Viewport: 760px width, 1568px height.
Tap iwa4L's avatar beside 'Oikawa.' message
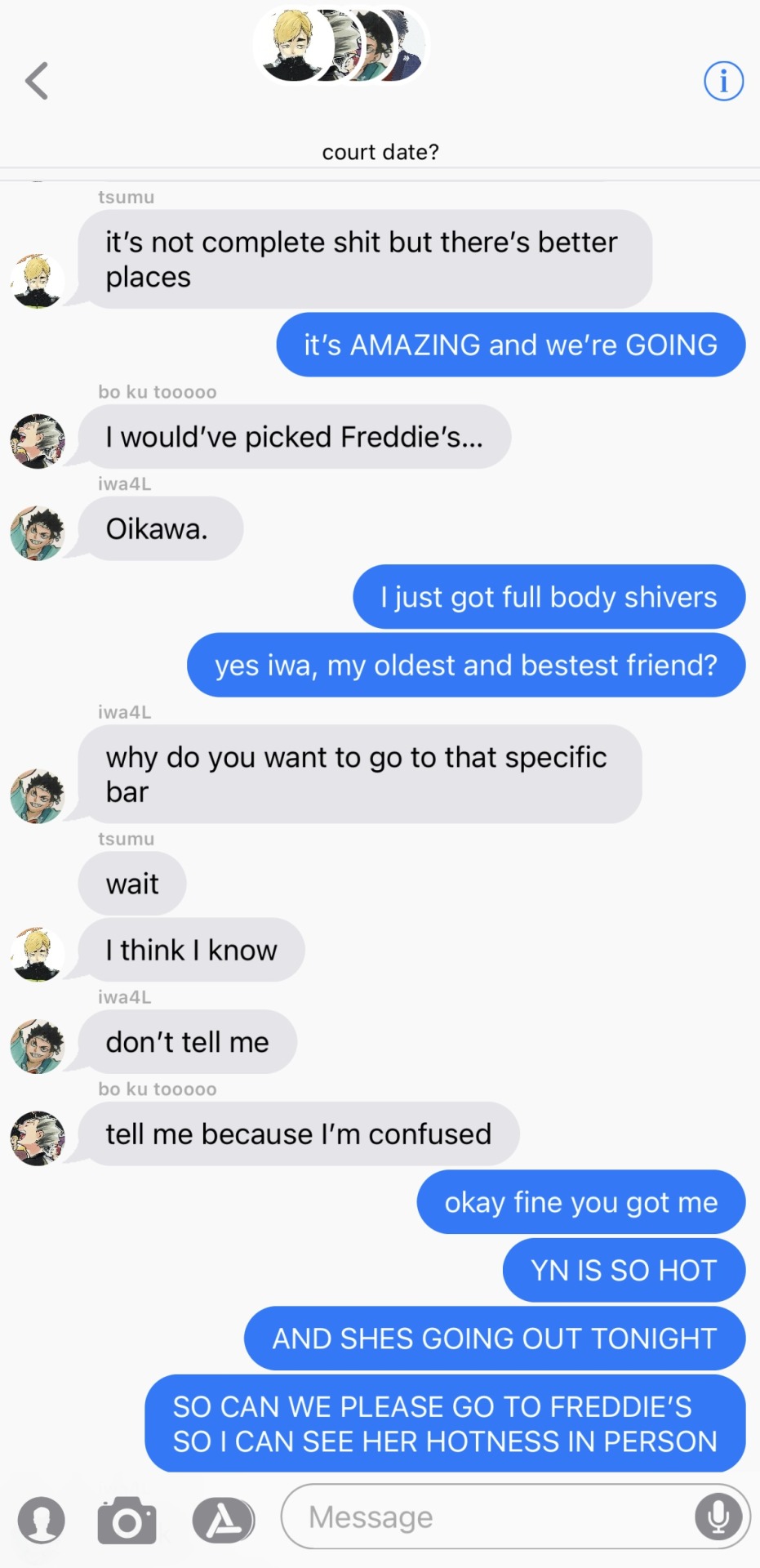[x=38, y=532]
